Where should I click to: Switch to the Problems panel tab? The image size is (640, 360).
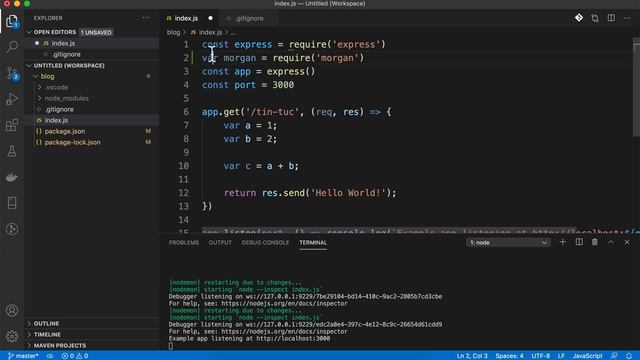pyautogui.click(x=184, y=242)
